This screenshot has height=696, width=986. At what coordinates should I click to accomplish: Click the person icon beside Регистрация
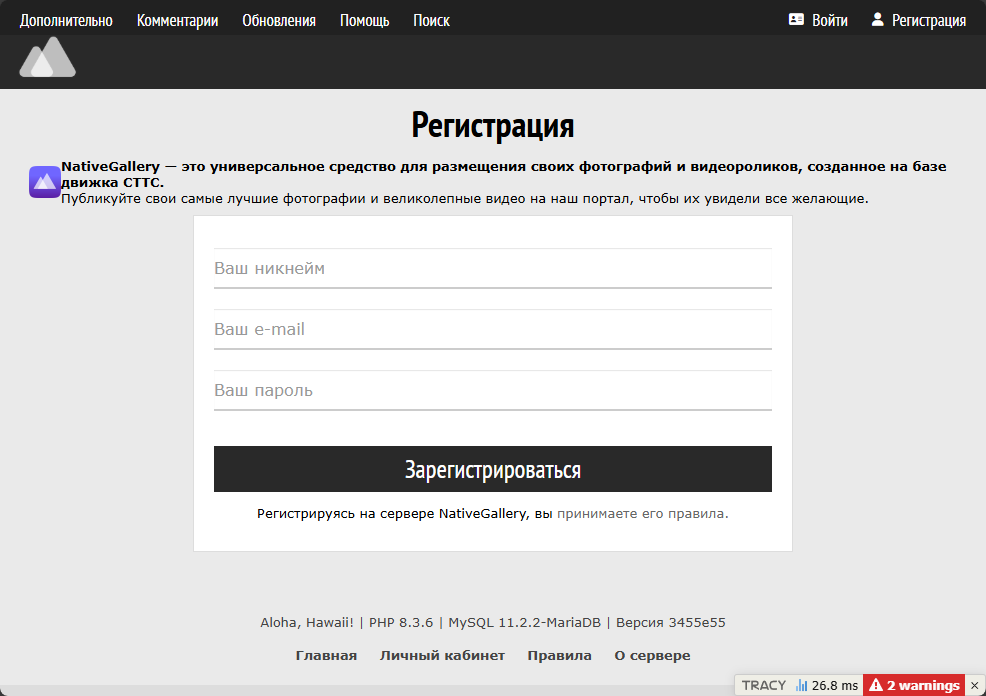coord(878,20)
